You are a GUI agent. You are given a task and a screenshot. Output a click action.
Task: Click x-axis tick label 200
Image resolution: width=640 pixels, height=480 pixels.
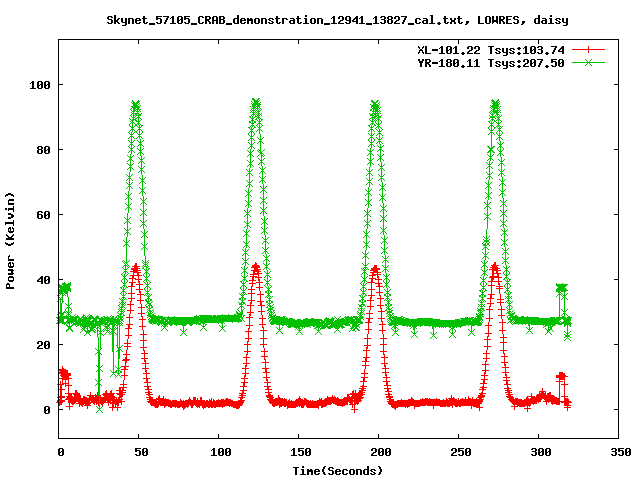tap(381, 452)
